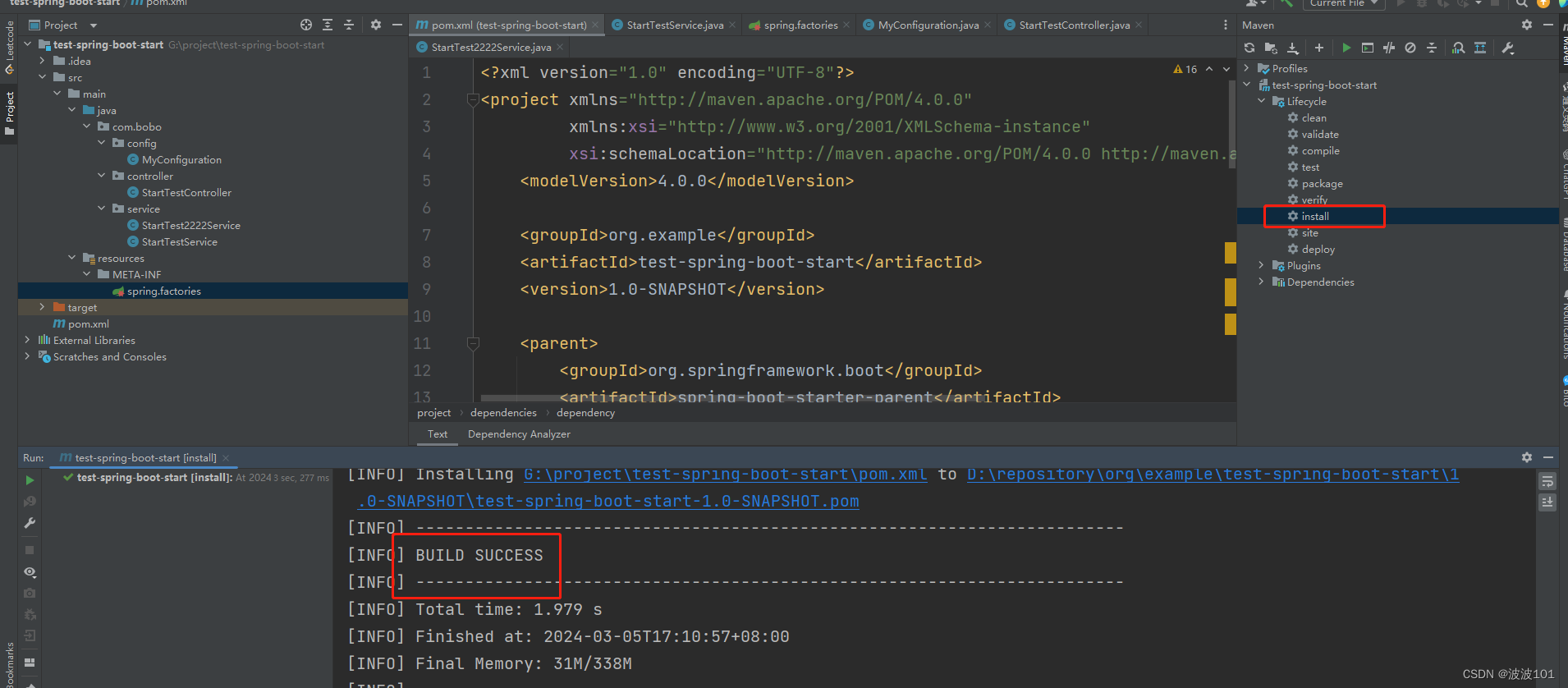This screenshot has width=1568, height=688.
Task: Collapse the com.bobo package
Action: [x=87, y=126]
